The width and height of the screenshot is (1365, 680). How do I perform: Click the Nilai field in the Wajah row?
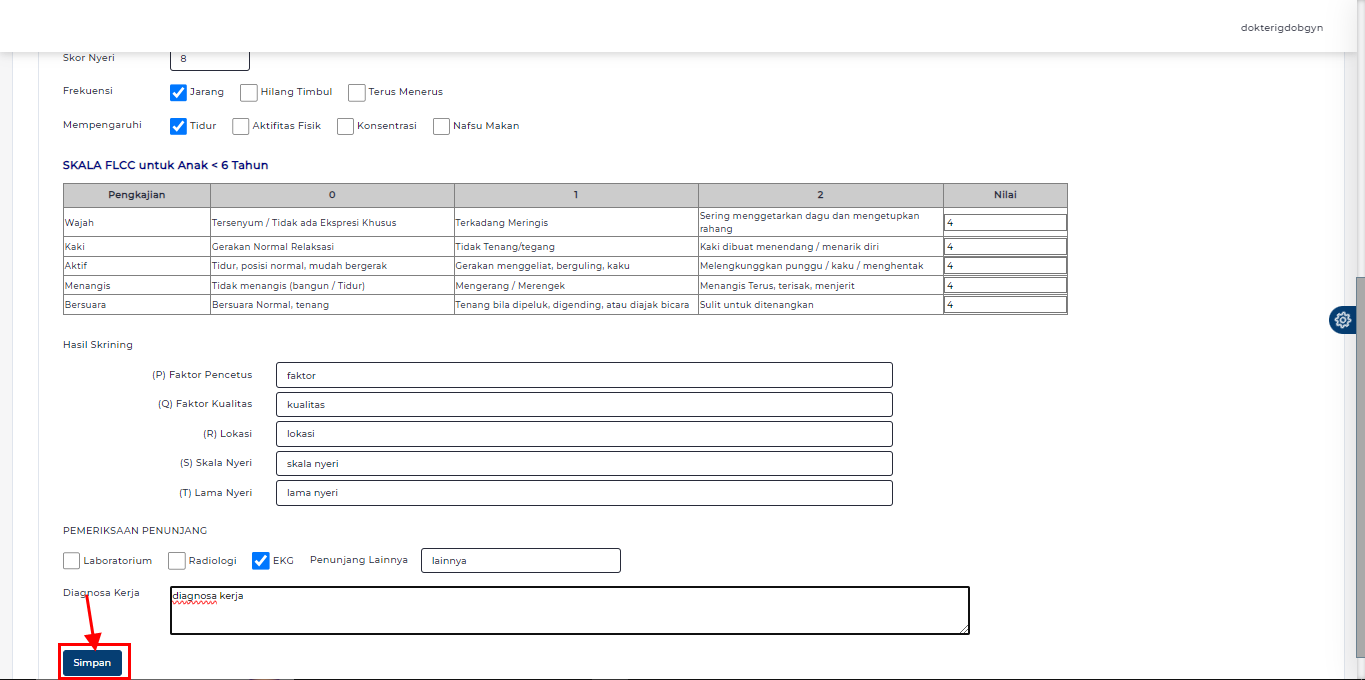(1004, 221)
